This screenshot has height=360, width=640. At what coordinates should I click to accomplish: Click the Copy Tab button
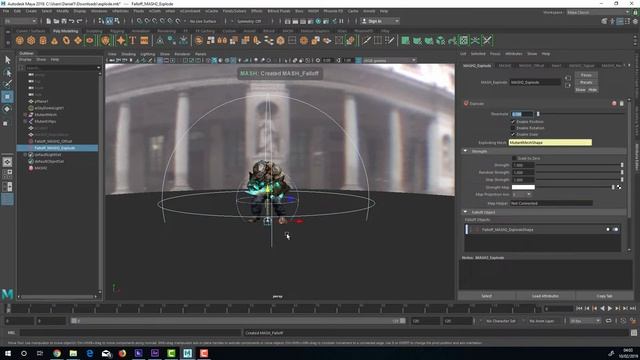click(x=604, y=296)
